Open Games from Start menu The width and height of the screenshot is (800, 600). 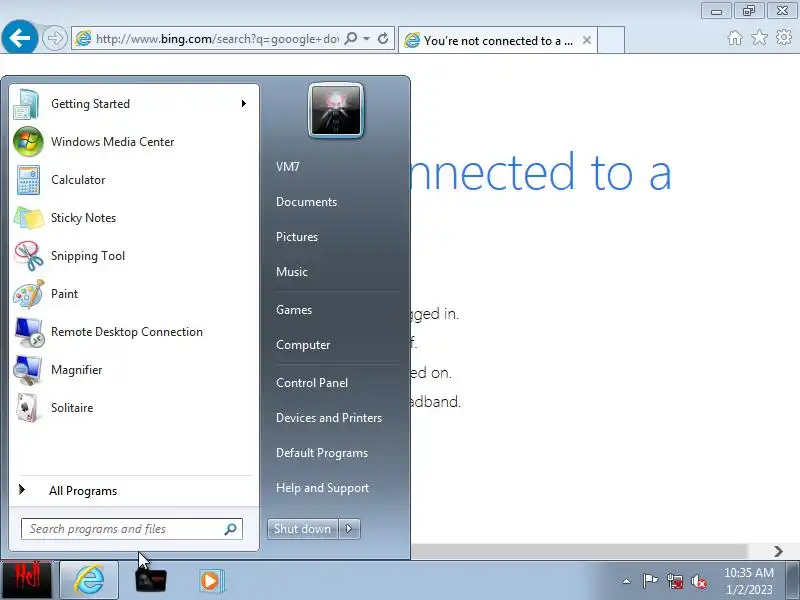294,310
